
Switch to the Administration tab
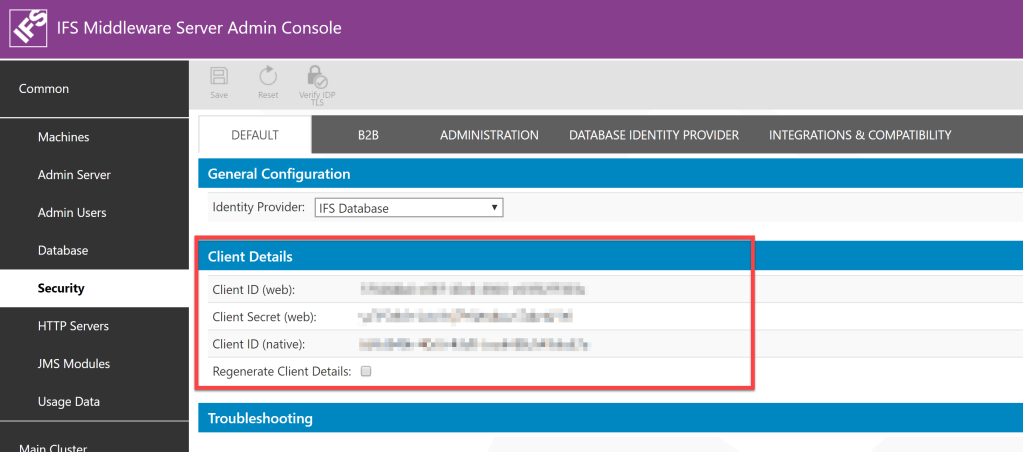[489, 135]
